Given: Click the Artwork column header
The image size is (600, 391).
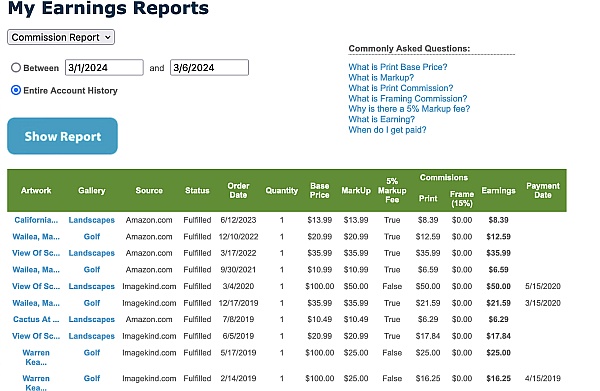Looking at the screenshot, I should click(x=36, y=191).
